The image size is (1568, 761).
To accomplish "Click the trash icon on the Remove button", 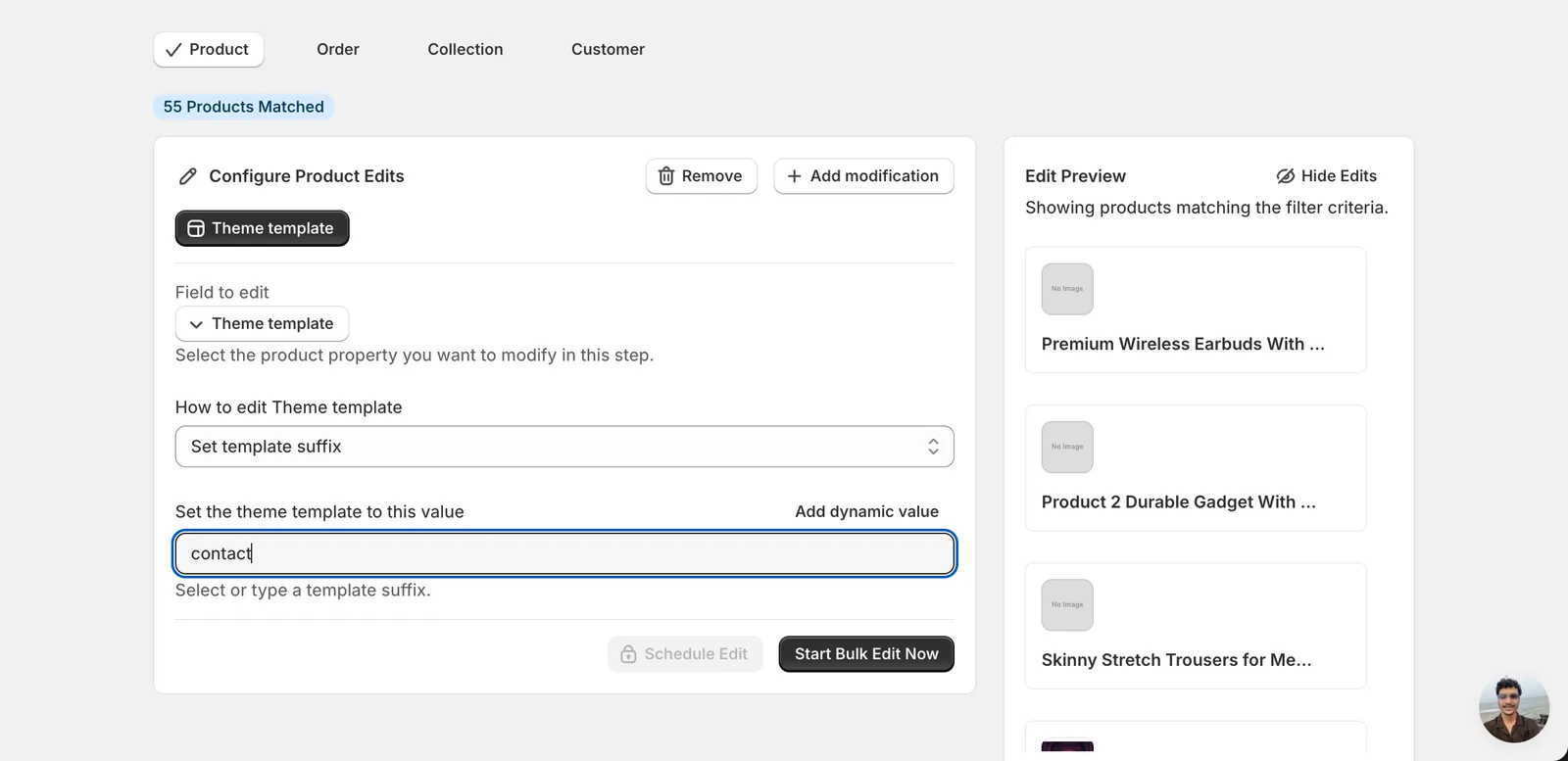I will (666, 176).
